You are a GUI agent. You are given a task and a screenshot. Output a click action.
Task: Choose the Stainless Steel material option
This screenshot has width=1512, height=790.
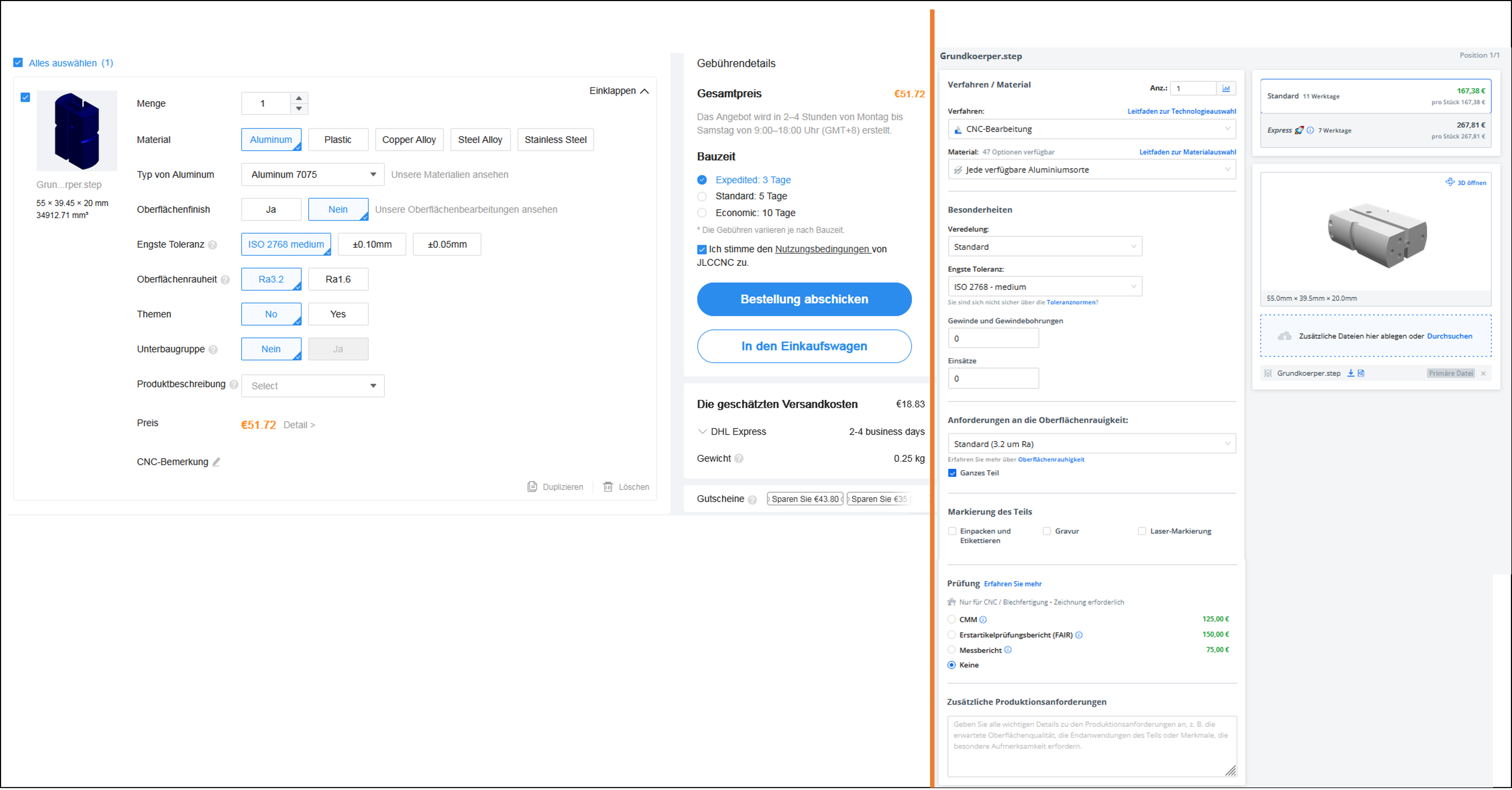pos(555,140)
